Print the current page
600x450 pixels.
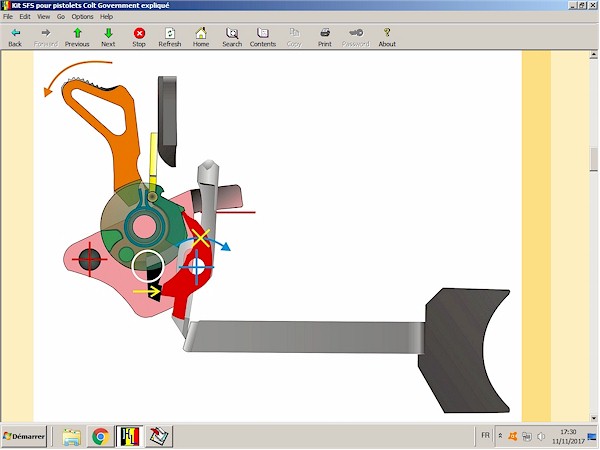[325, 36]
